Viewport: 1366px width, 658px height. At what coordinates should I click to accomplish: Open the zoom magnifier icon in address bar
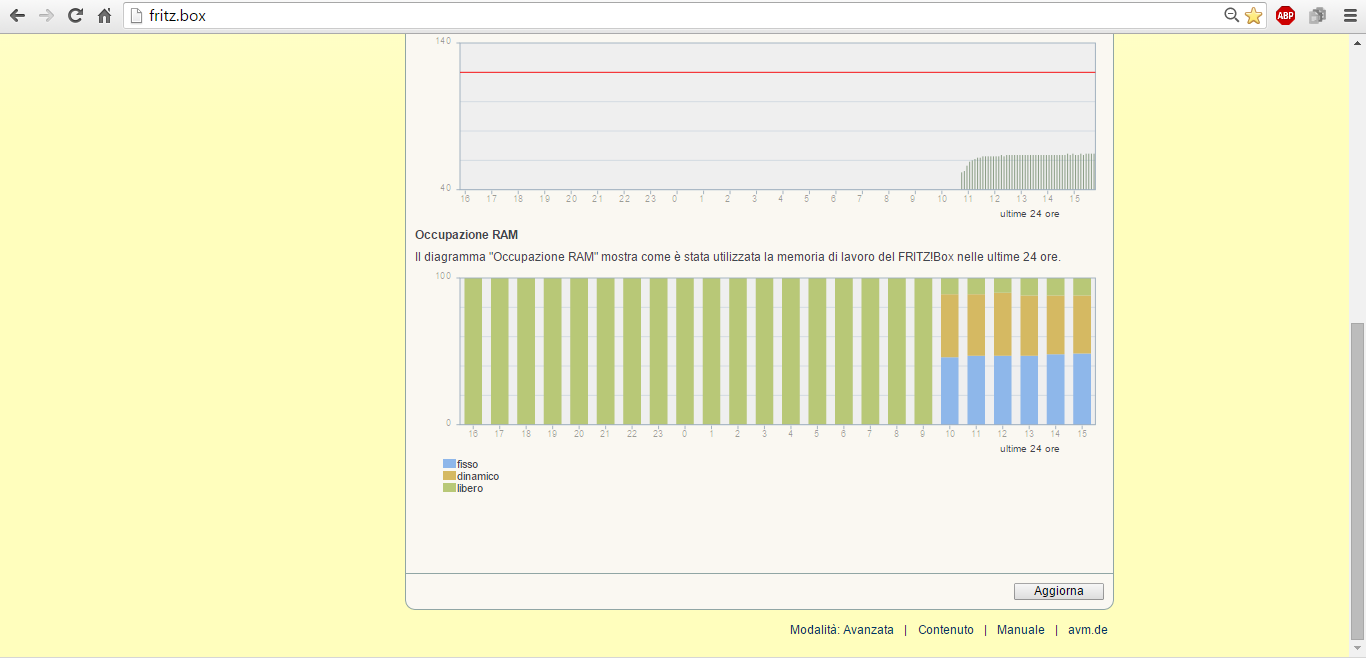point(1232,16)
